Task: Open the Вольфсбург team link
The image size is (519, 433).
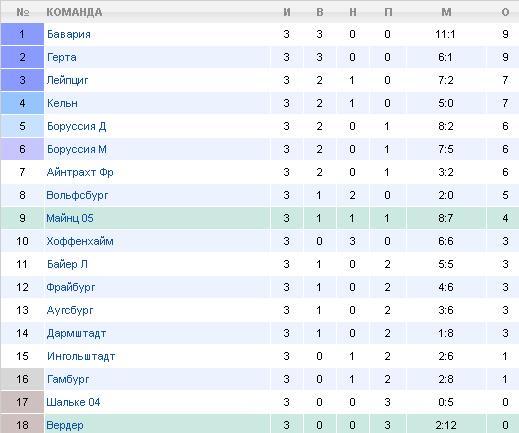Action: [x=77, y=195]
